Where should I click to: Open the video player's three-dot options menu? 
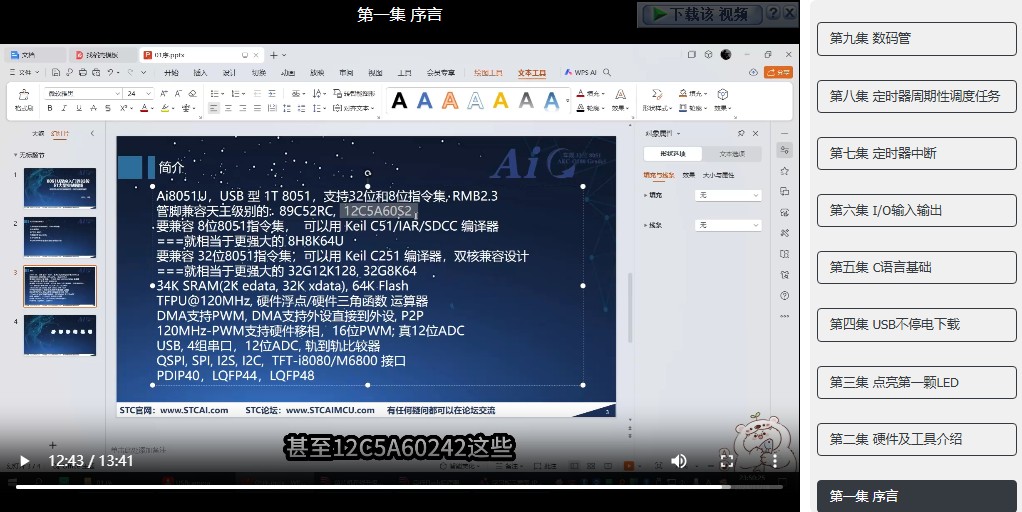(x=775, y=461)
